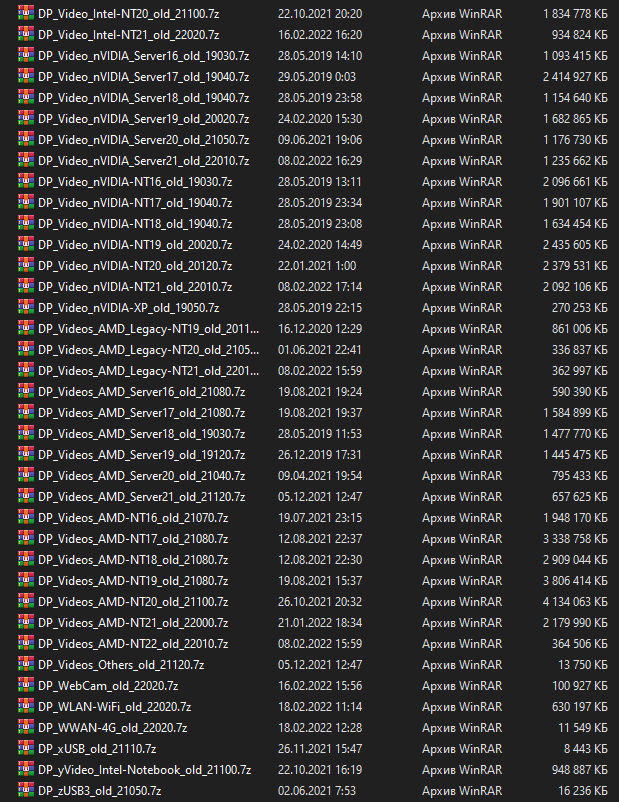Click the size value 4 134 063 КБ

[x=575, y=602]
